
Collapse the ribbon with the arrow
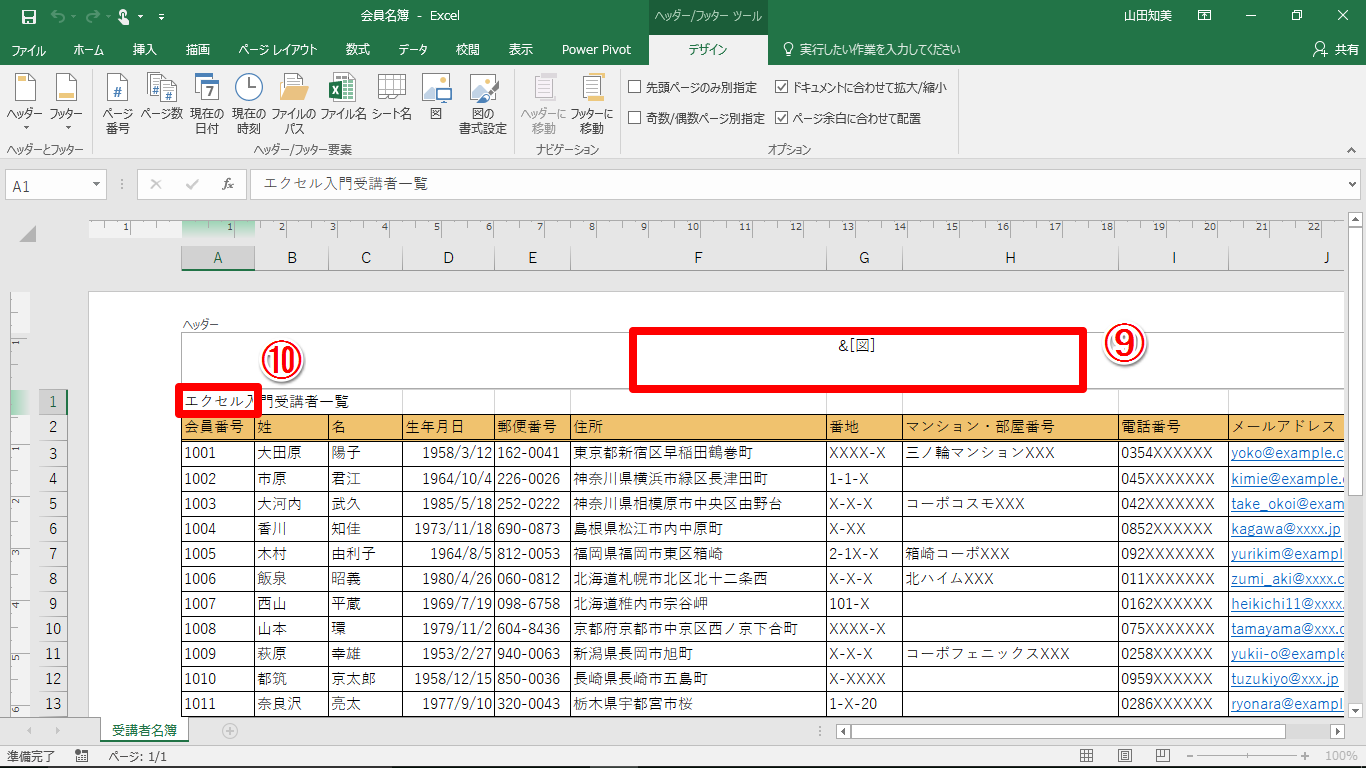tap(1352, 149)
